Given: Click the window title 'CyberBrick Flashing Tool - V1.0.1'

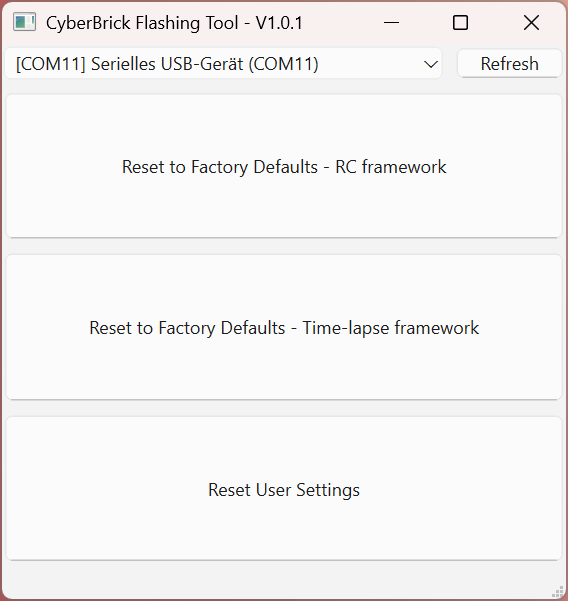Looking at the screenshot, I should pos(174,23).
